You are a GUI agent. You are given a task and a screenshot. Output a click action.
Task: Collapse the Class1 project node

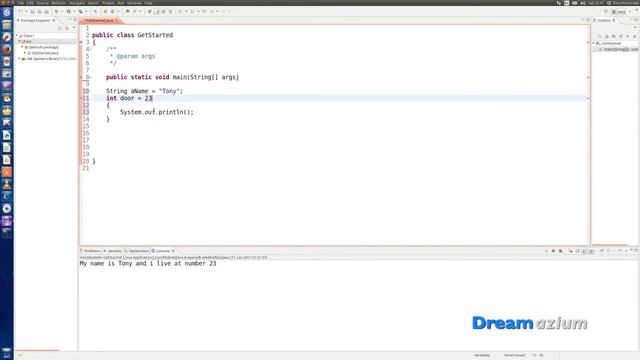point(17,36)
